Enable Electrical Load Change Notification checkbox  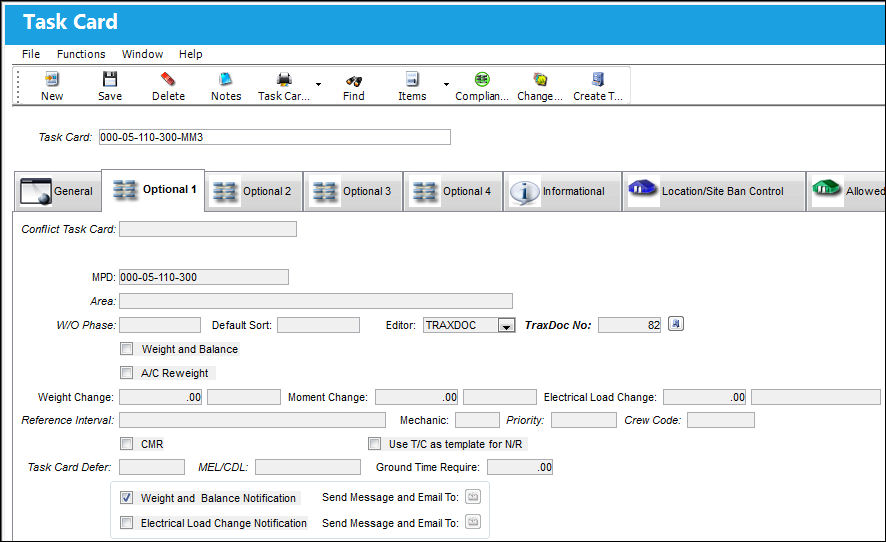click(x=127, y=522)
